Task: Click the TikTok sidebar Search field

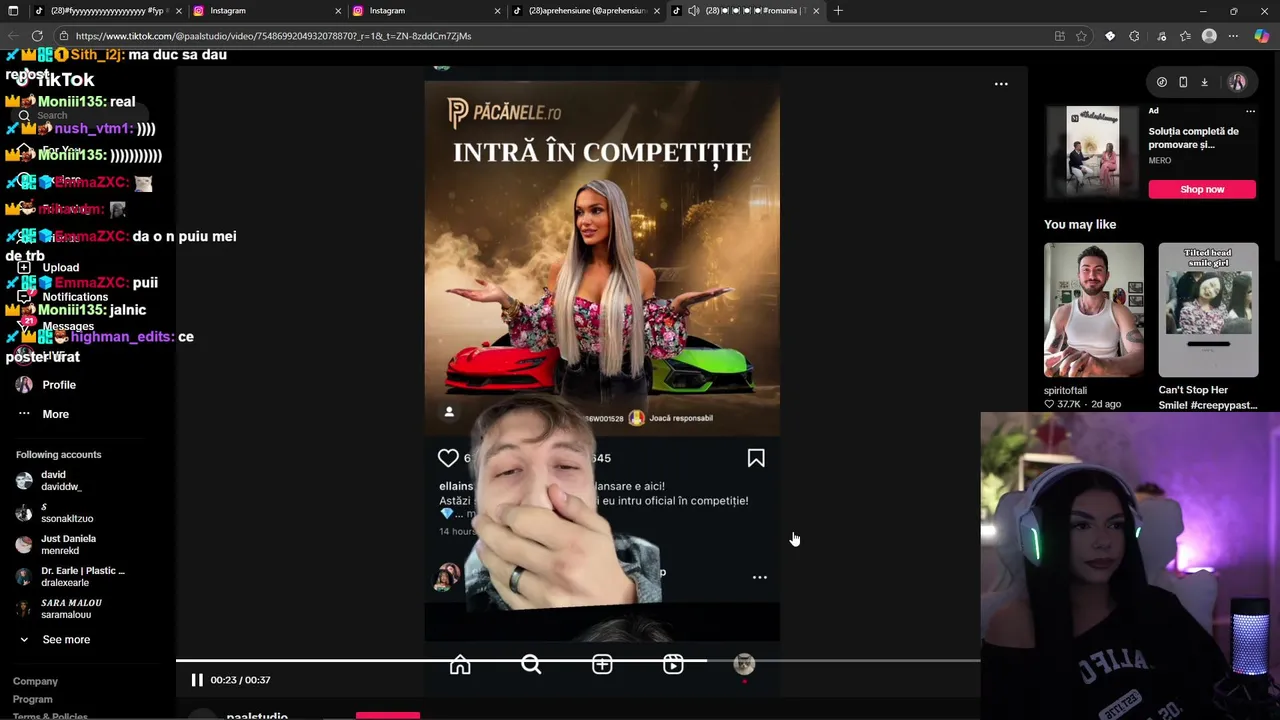Action: coord(80,116)
